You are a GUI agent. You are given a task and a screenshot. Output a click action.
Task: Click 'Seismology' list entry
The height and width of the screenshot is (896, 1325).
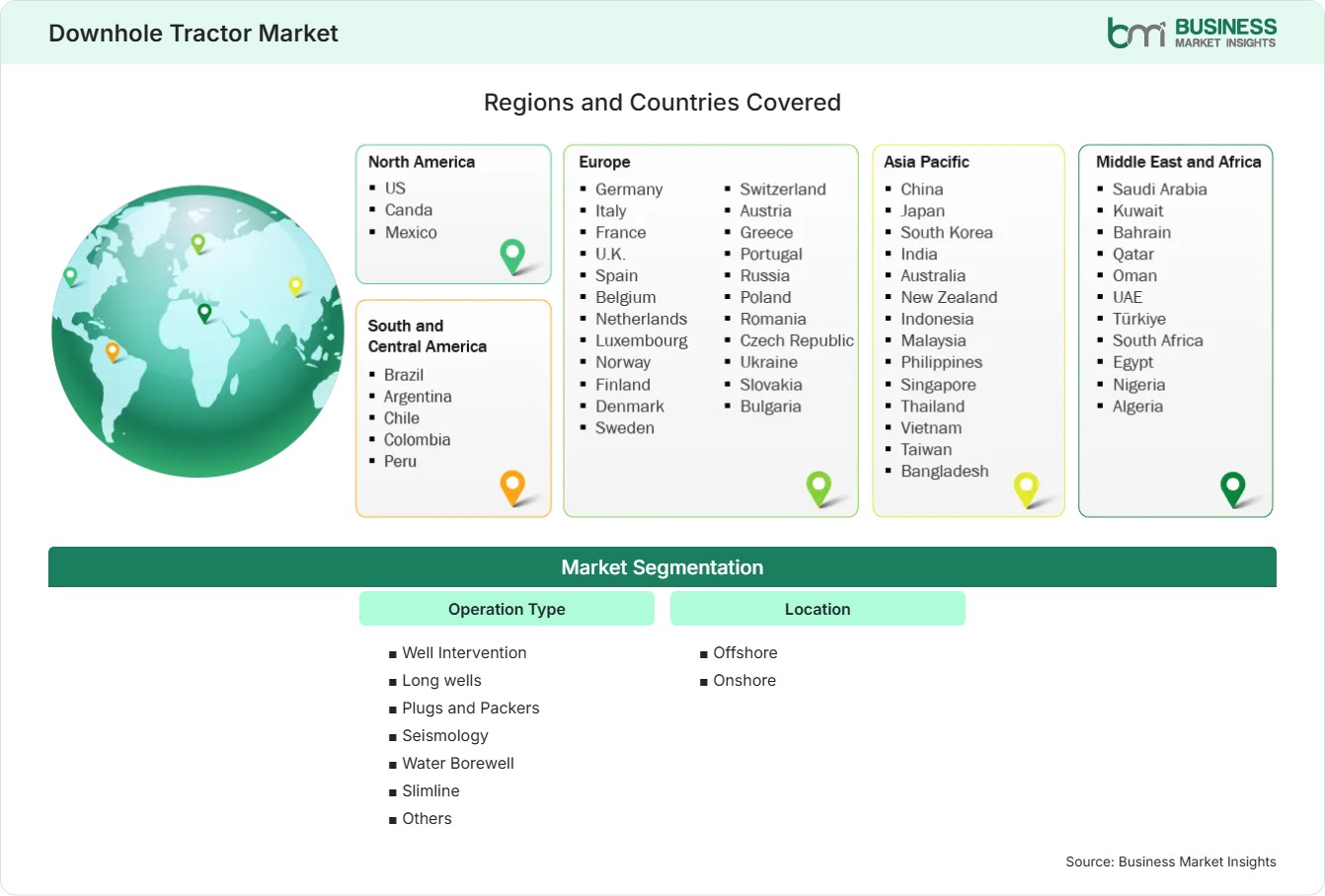coord(445,735)
